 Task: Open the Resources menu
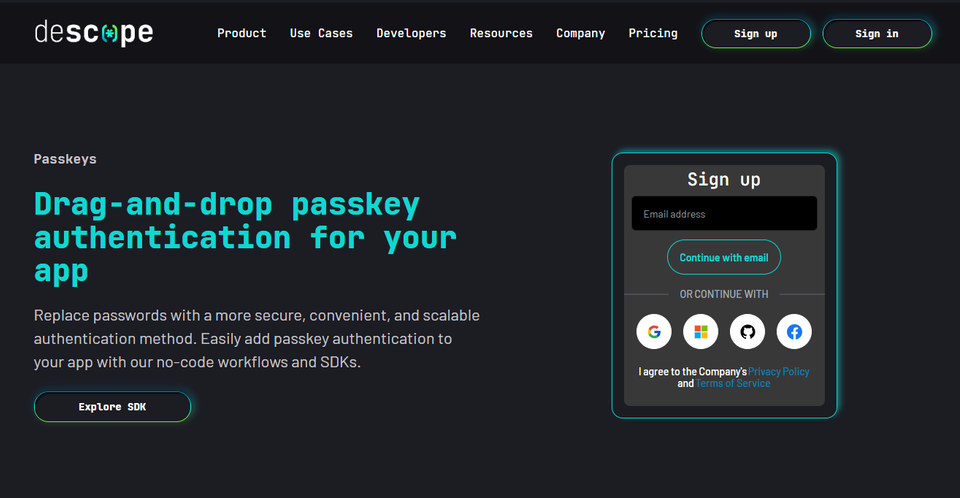click(x=501, y=33)
